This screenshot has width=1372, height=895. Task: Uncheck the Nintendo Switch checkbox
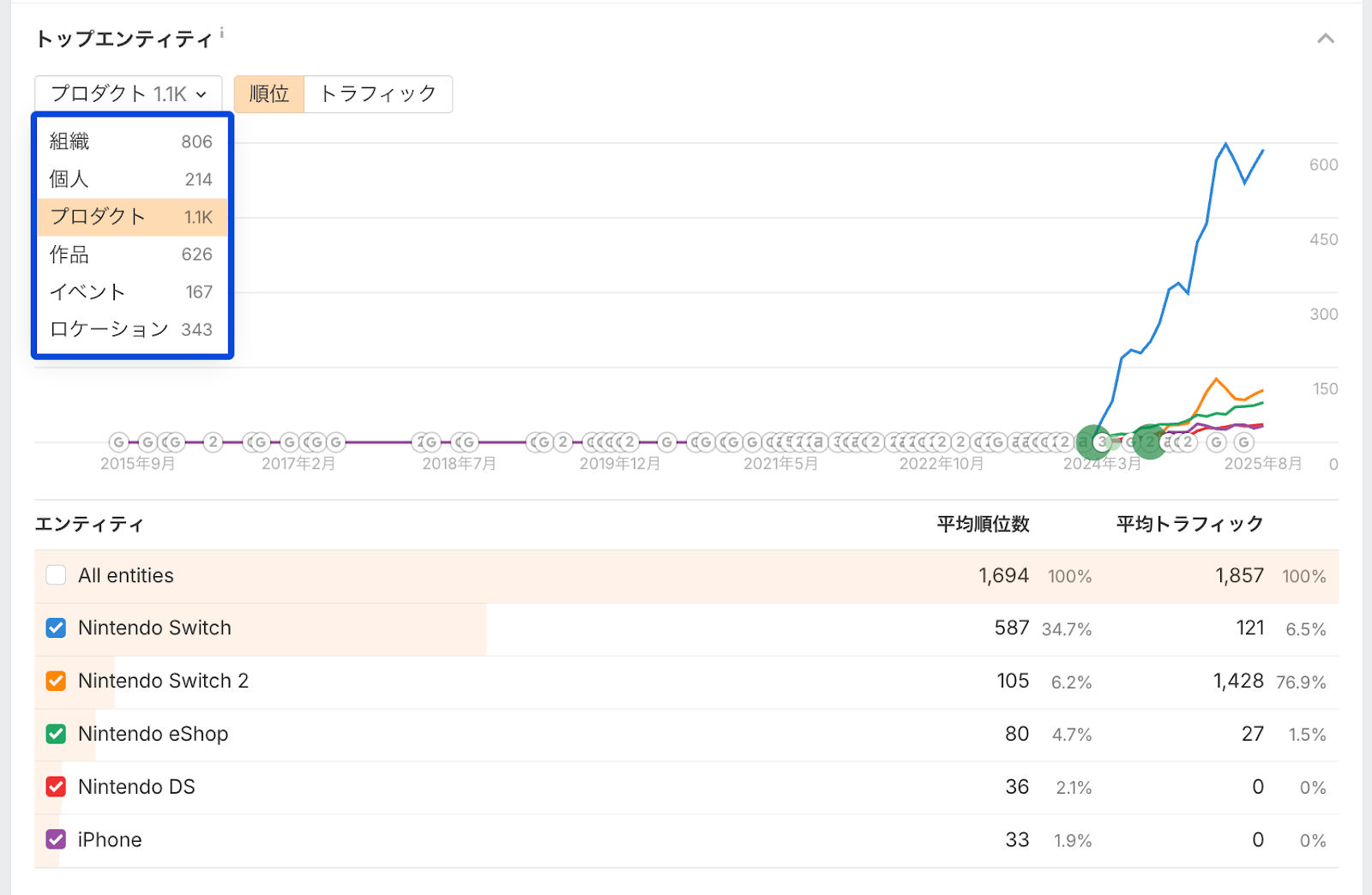click(56, 628)
